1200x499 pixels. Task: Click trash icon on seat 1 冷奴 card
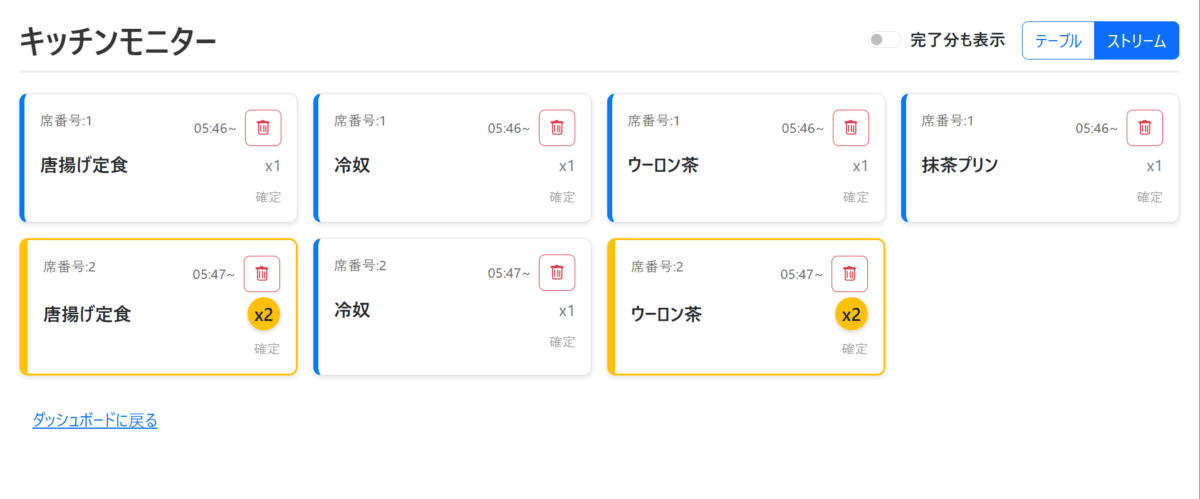557,127
